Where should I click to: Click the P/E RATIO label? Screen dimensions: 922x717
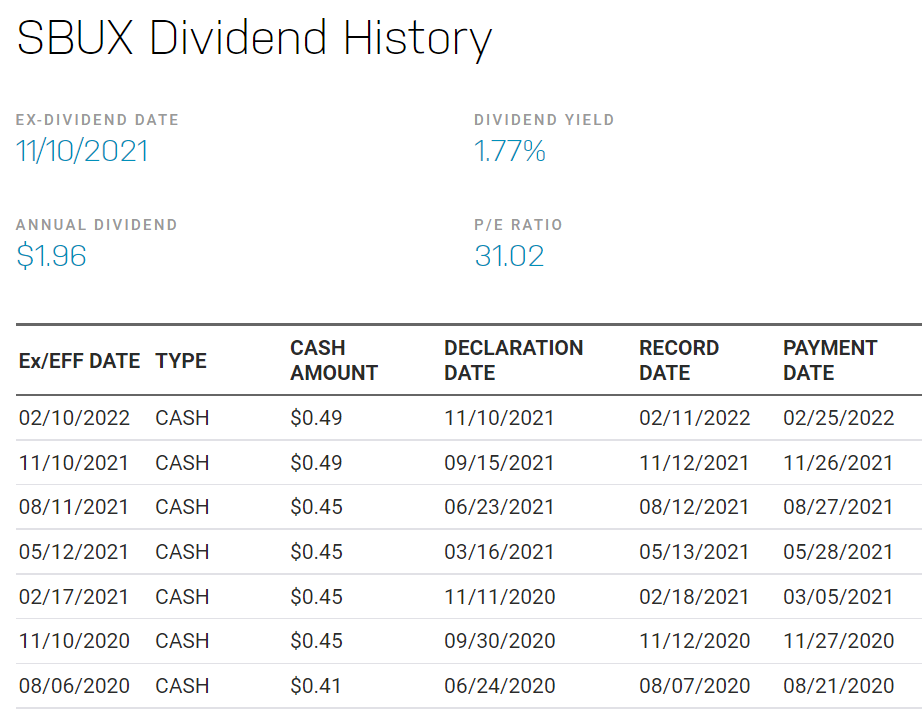tap(518, 225)
